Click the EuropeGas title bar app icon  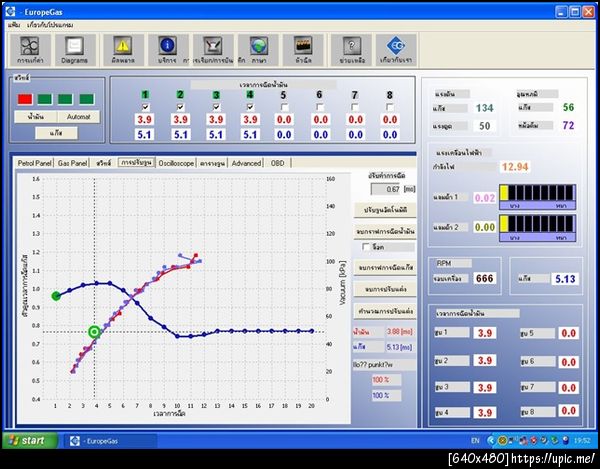point(10,11)
